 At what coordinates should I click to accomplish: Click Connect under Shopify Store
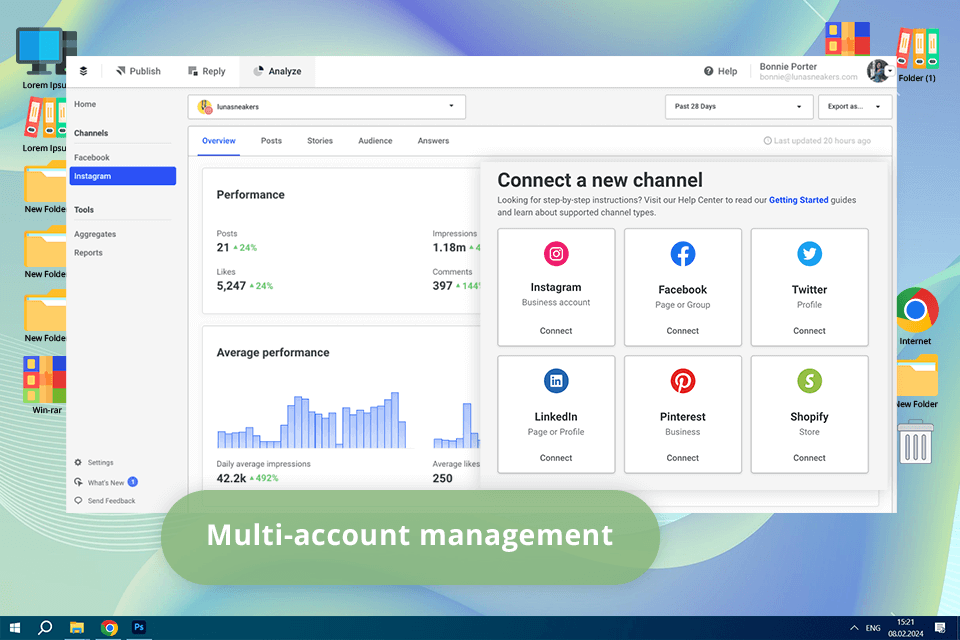[x=809, y=458]
